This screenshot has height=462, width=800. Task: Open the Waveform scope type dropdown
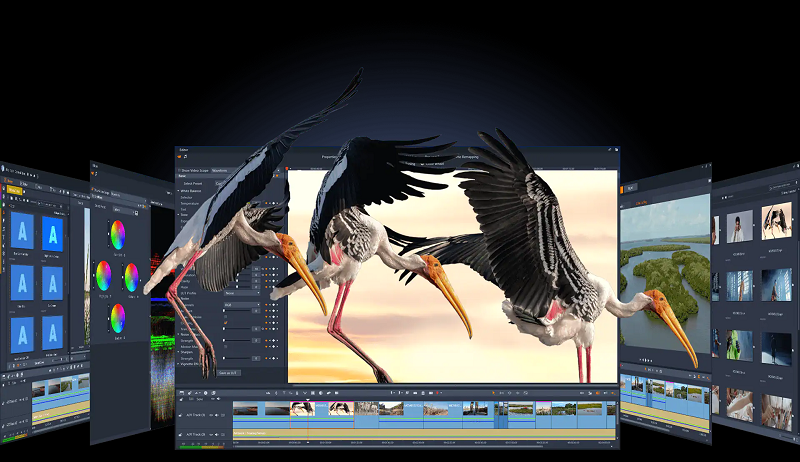pos(222,170)
